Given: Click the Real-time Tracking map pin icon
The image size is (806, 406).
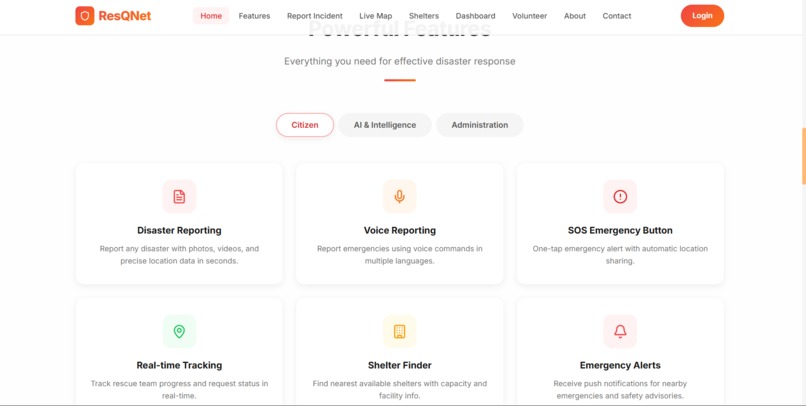Looking at the screenshot, I should click(x=179, y=331).
